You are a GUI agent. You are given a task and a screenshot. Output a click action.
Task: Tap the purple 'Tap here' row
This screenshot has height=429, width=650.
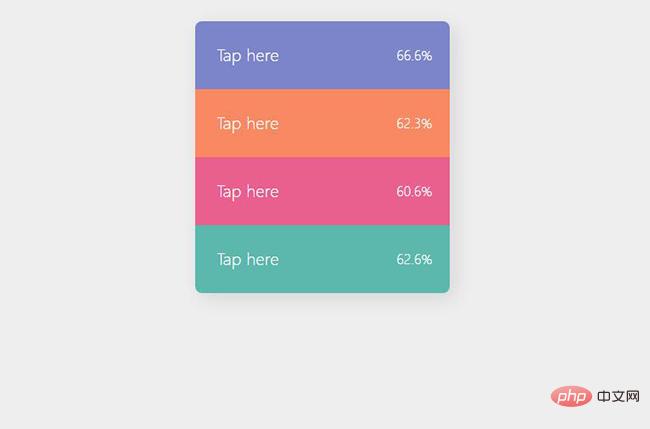323,56
